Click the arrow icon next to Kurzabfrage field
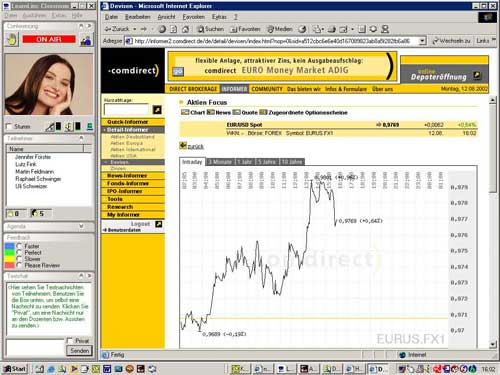 pyautogui.click(x=157, y=110)
